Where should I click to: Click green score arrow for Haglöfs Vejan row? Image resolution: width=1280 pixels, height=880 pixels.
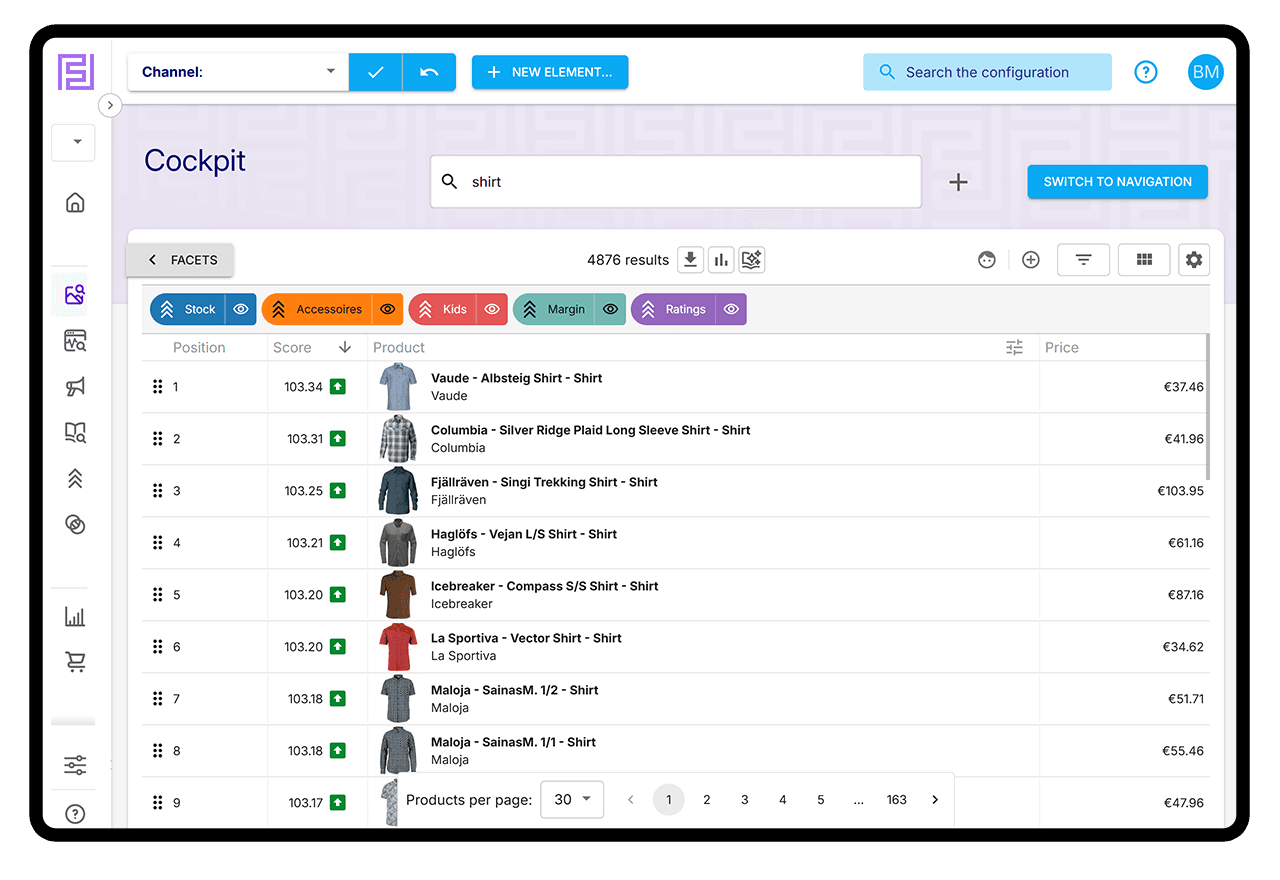[x=338, y=542]
